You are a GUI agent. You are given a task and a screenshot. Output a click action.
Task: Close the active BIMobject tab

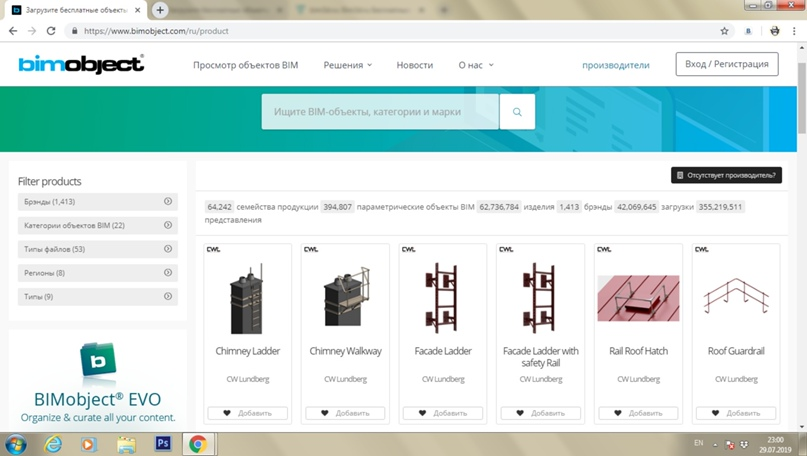[x=137, y=10]
